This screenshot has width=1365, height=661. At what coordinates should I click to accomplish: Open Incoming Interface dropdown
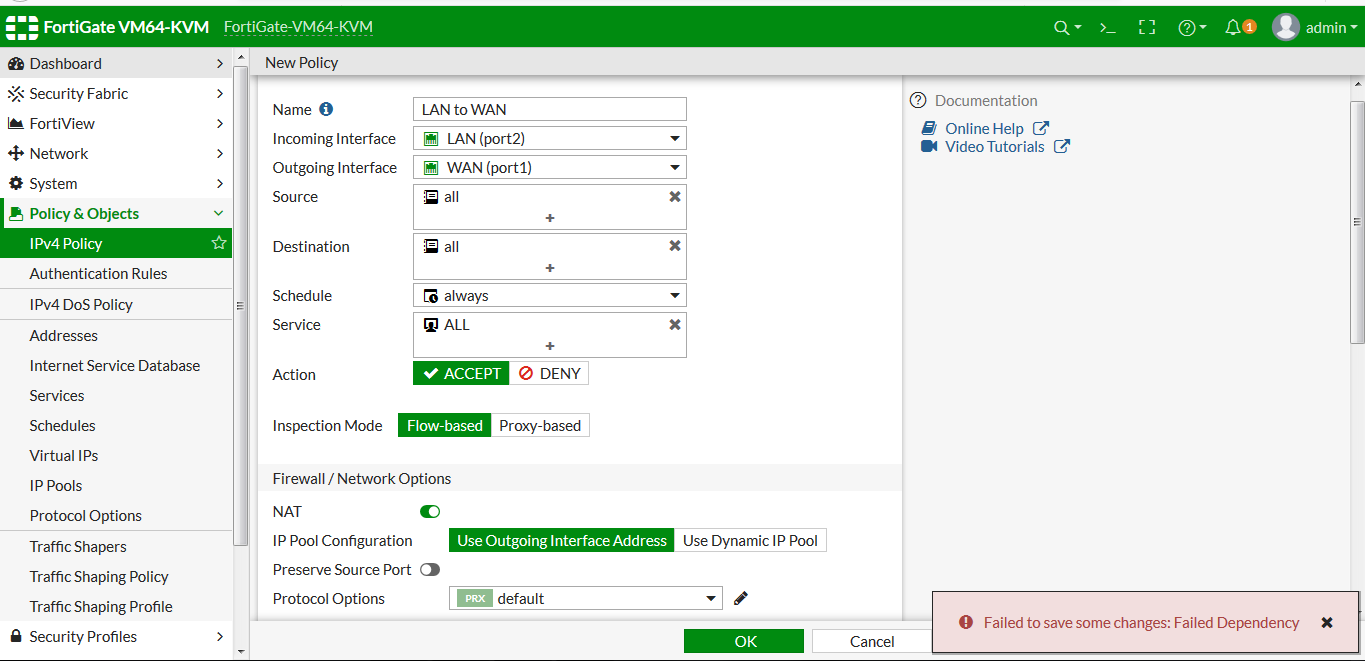click(x=550, y=138)
